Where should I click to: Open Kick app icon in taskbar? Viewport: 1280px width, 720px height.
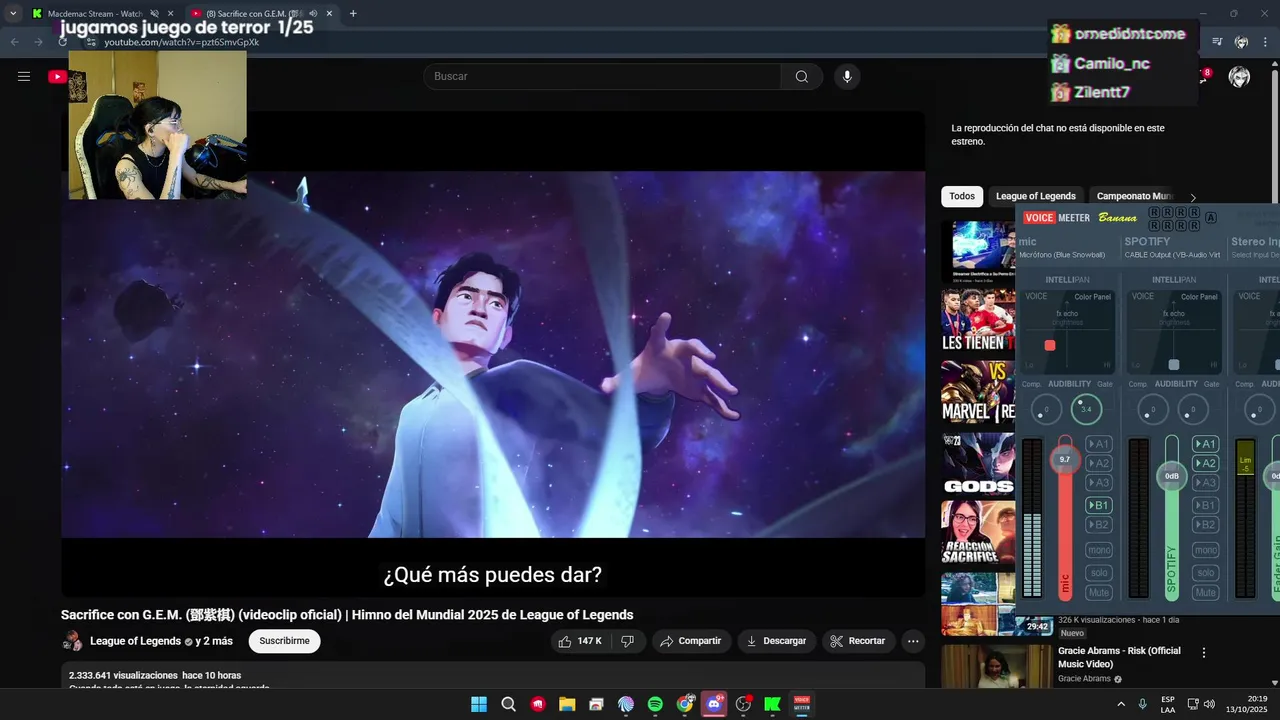tap(772, 704)
